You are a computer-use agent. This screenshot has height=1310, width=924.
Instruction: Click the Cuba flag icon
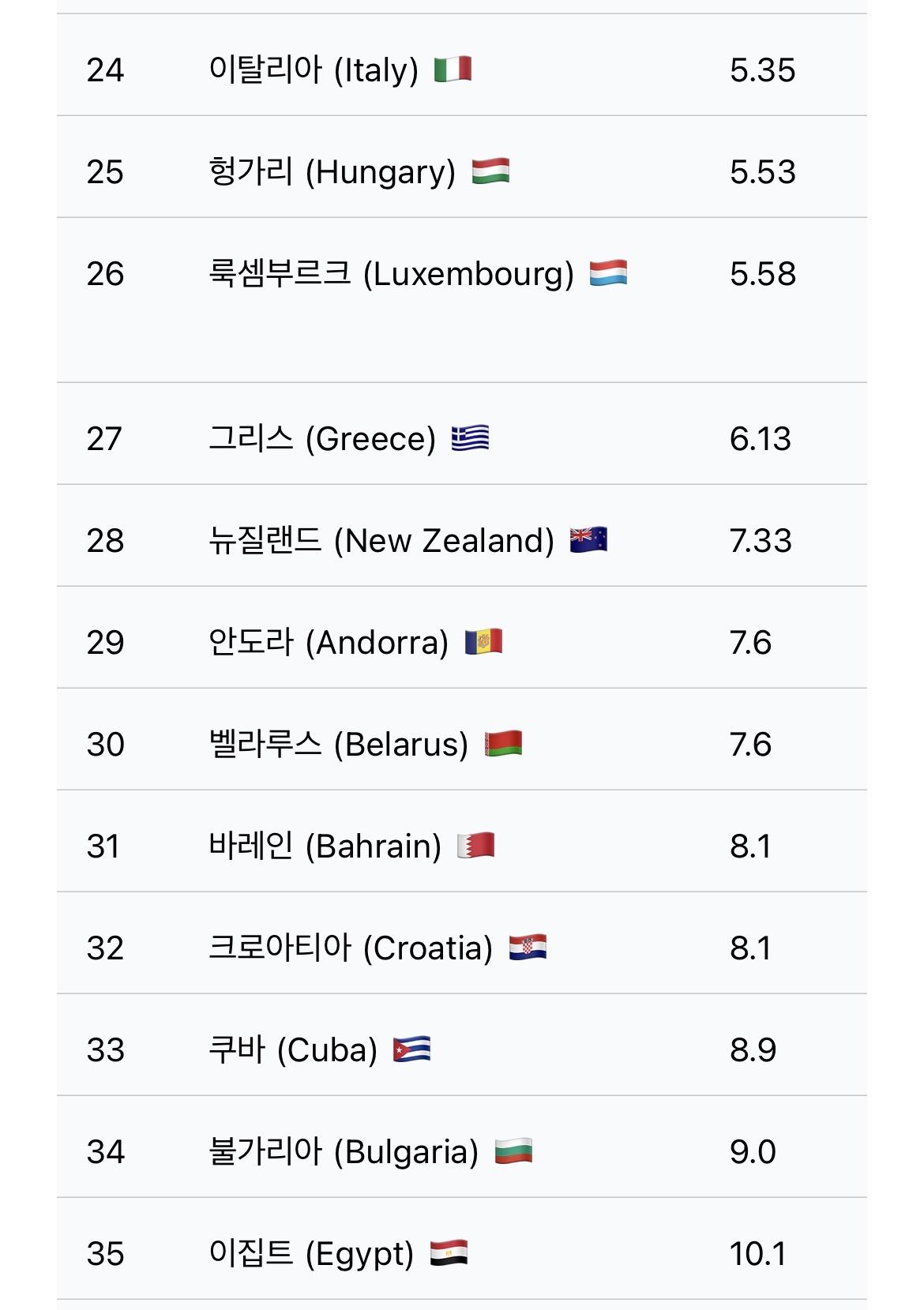point(411,1049)
